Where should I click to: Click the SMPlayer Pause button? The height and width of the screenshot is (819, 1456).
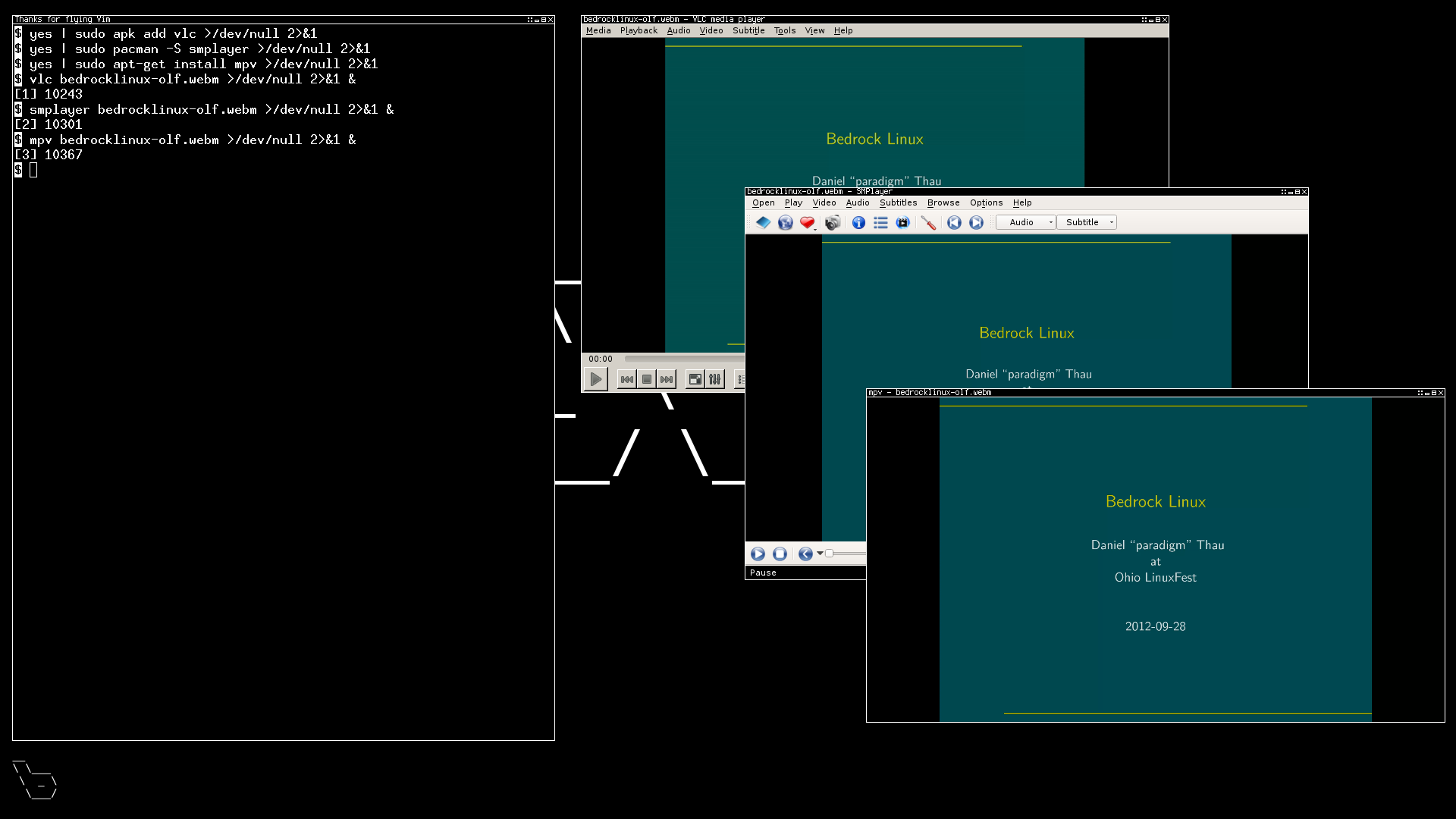[758, 553]
